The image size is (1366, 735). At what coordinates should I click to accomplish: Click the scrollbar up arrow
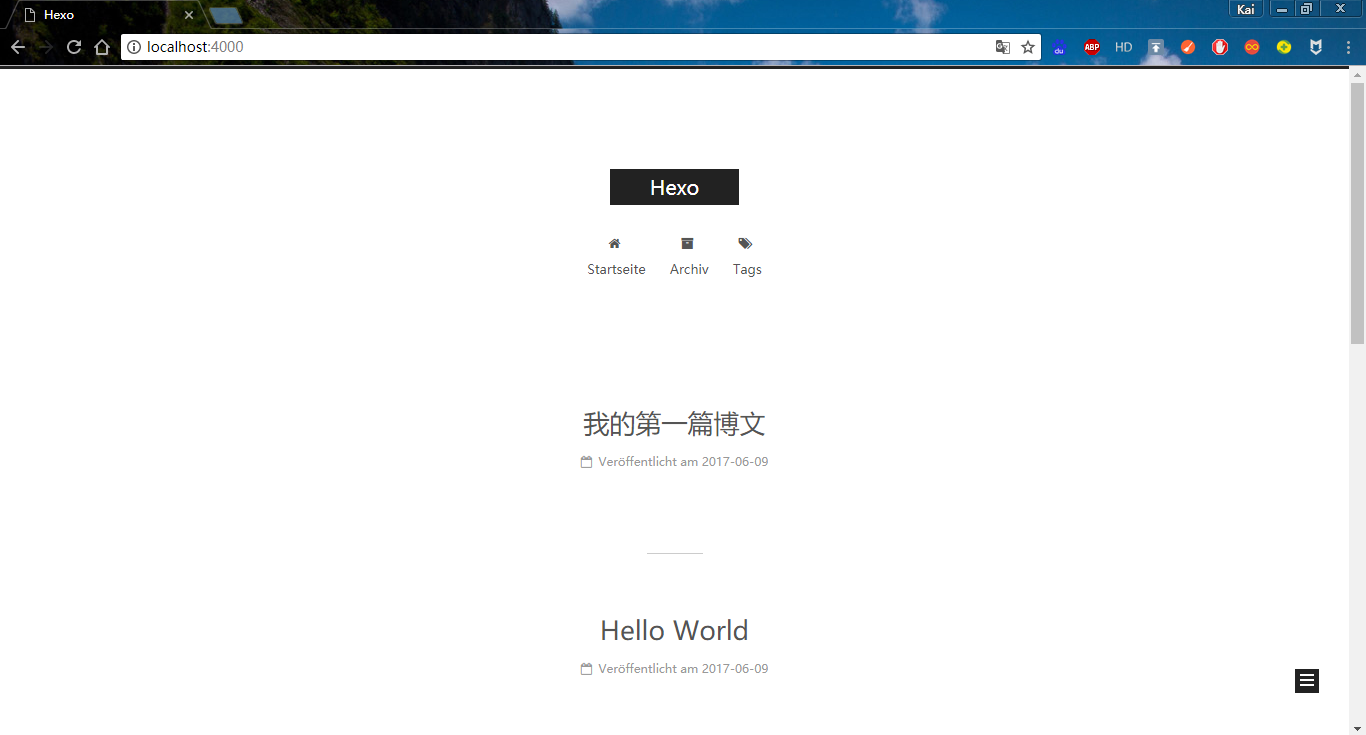pyautogui.click(x=1358, y=73)
